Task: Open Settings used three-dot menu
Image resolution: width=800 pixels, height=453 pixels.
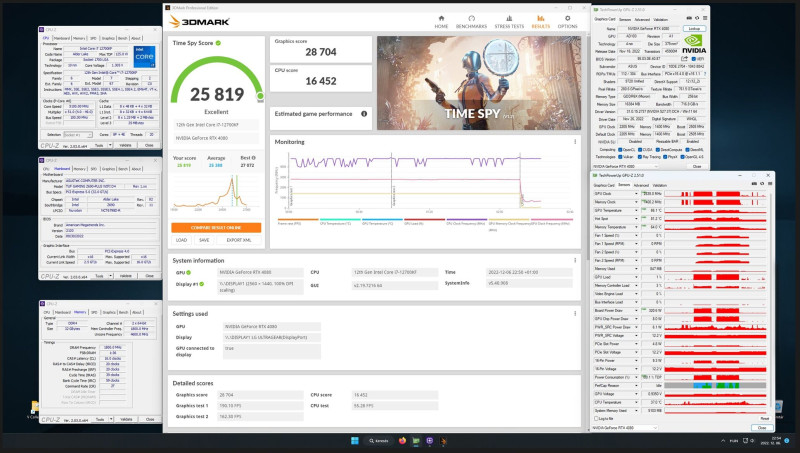Action: (575, 313)
